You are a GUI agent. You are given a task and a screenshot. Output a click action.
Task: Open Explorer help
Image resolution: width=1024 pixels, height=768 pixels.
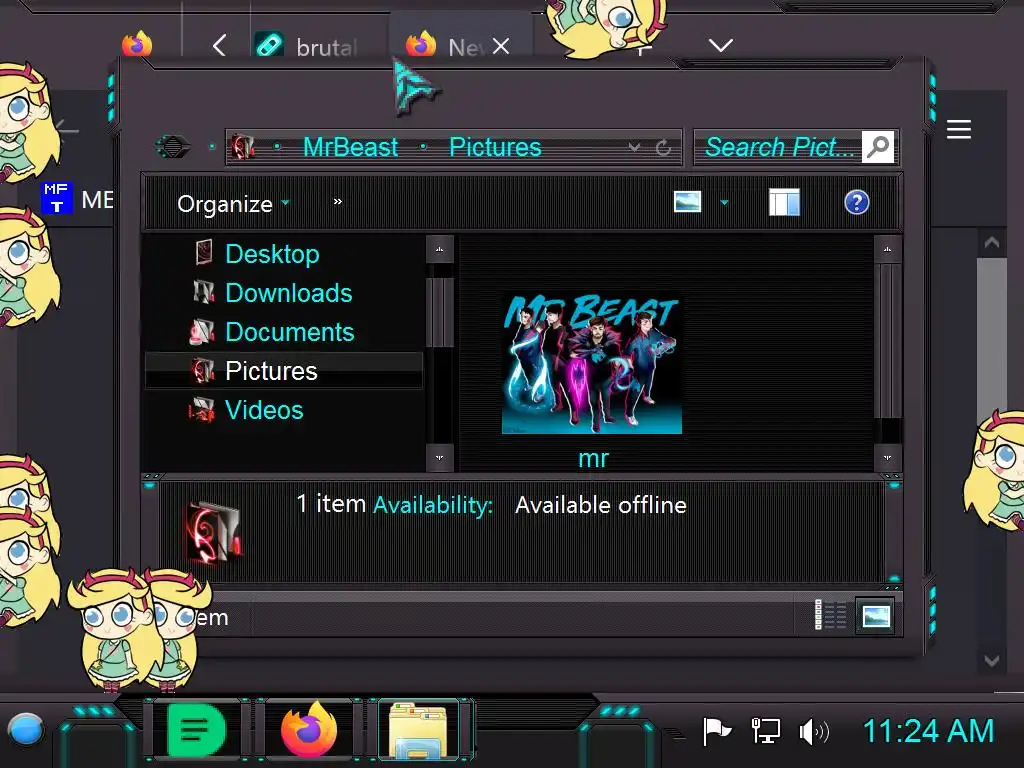pyautogui.click(x=856, y=202)
